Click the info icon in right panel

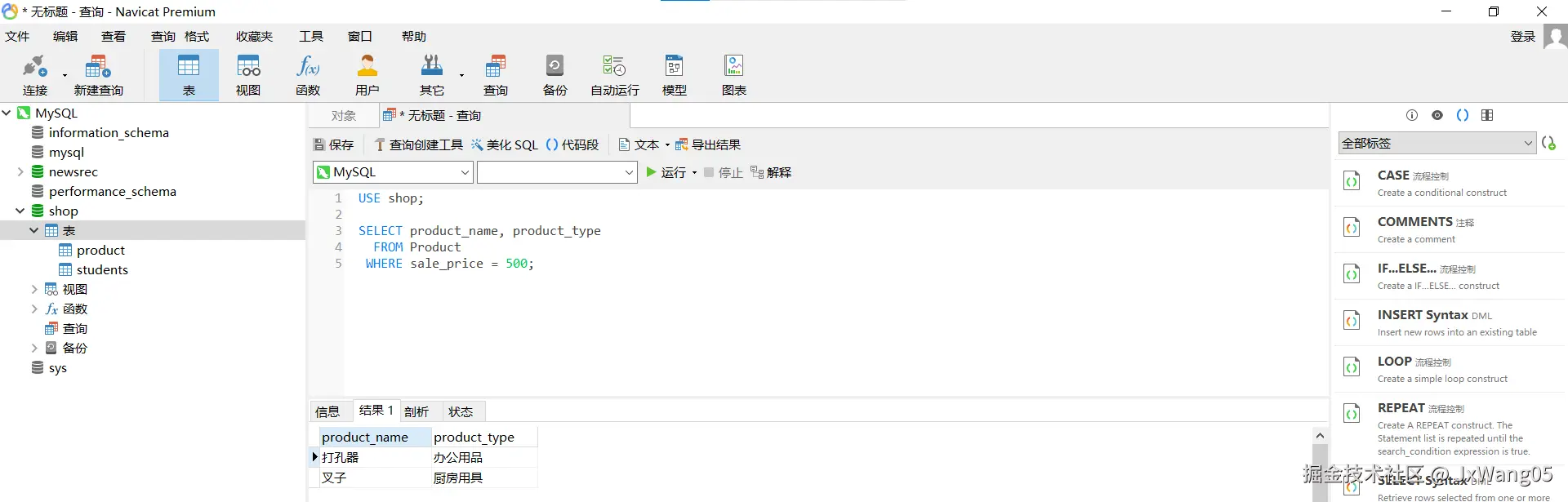[x=1412, y=115]
